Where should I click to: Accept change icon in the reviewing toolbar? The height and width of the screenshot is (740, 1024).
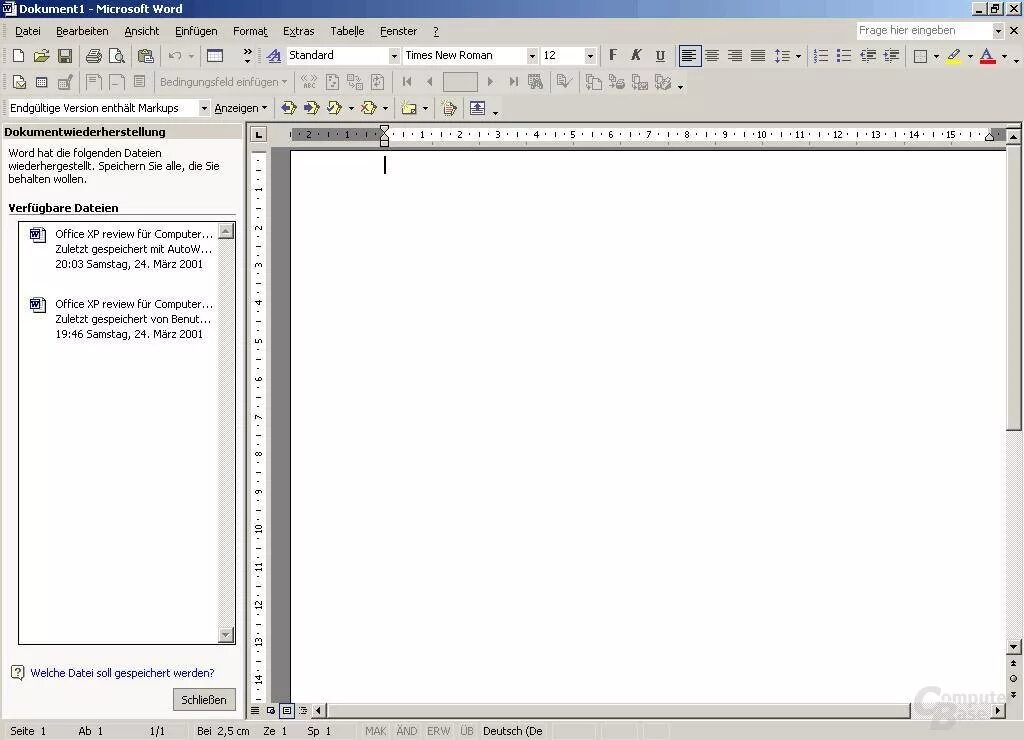click(334, 108)
